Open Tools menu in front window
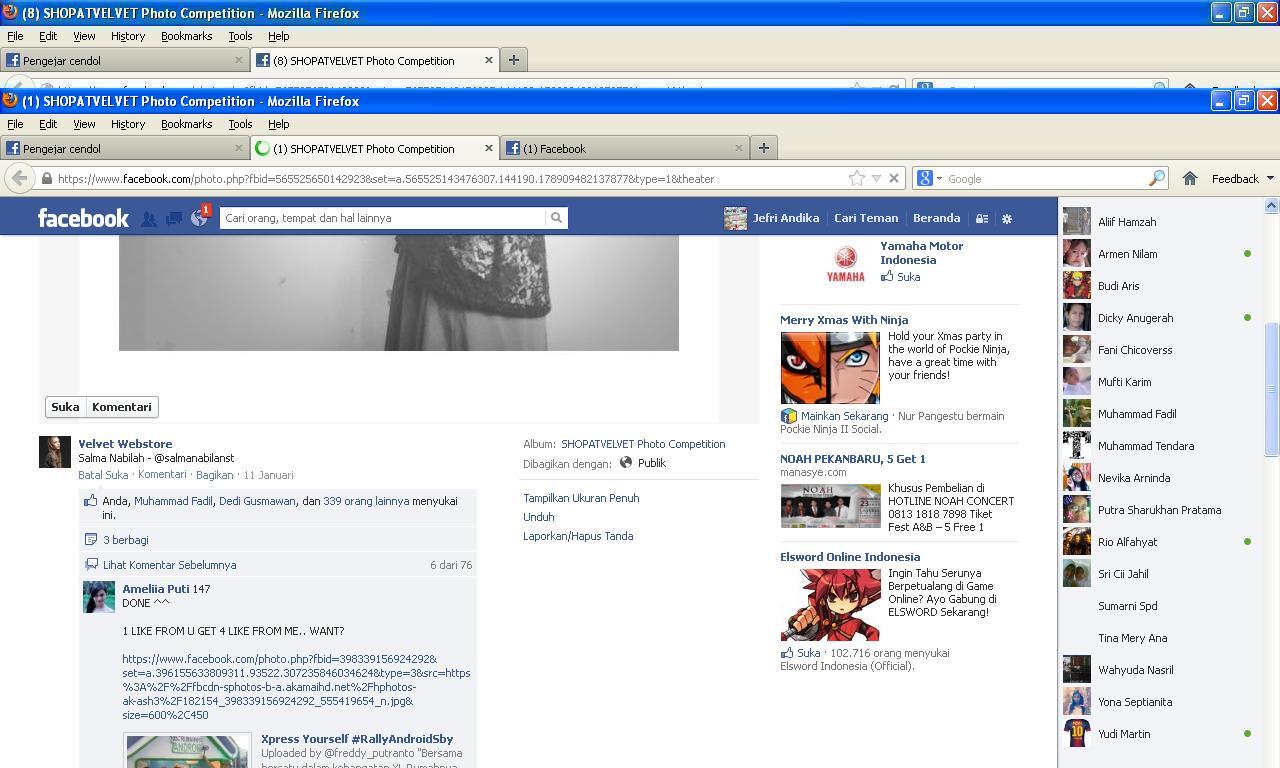This screenshot has height=768, width=1280. point(240,124)
